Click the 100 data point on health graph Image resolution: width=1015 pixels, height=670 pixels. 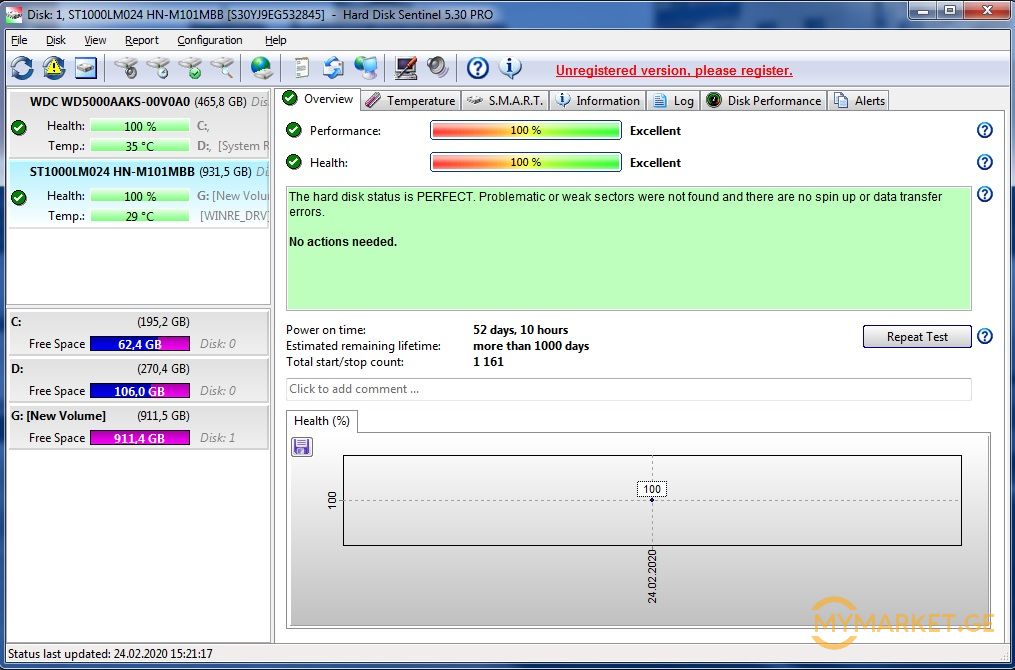[x=652, y=499]
